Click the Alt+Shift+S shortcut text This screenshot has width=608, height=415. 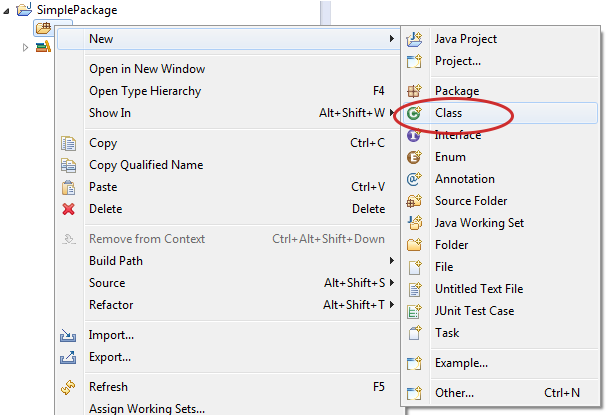coord(355,283)
